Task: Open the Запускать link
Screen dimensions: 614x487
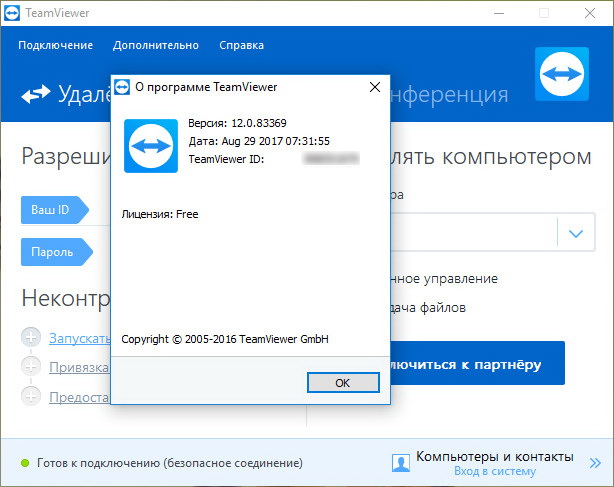Action: (79, 338)
